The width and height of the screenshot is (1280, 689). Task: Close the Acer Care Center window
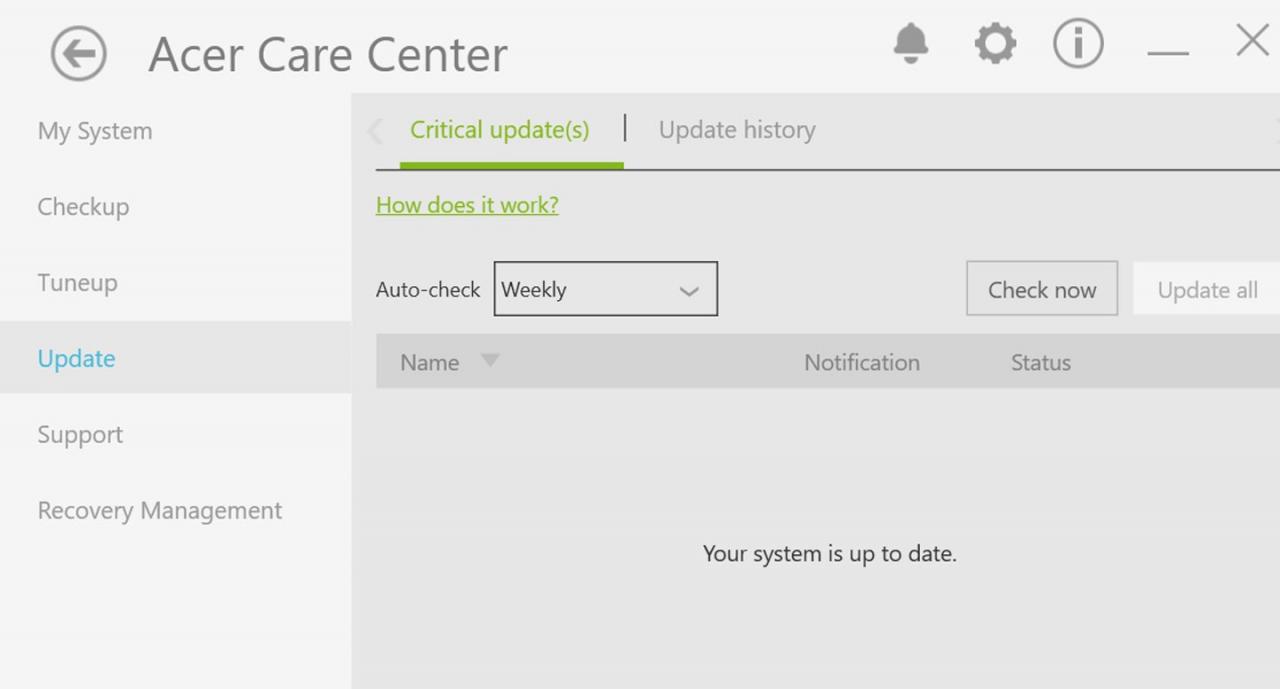coord(1252,41)
